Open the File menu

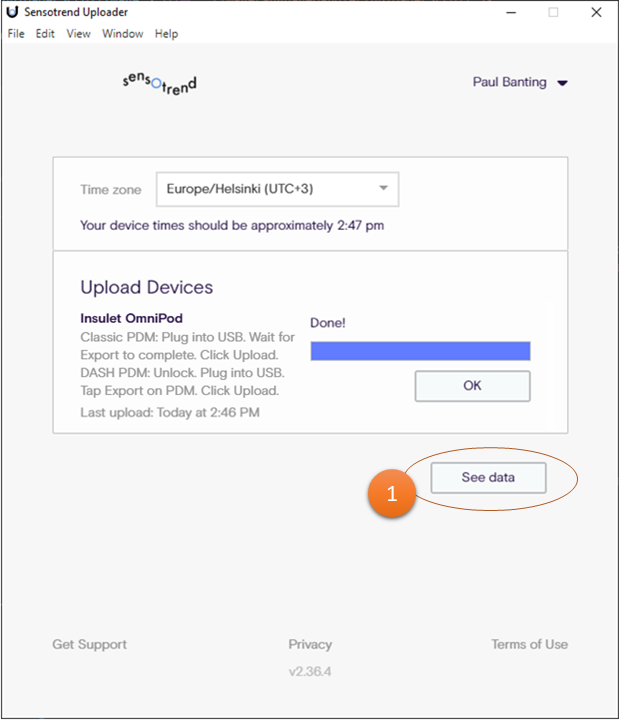tap(16, 34)
